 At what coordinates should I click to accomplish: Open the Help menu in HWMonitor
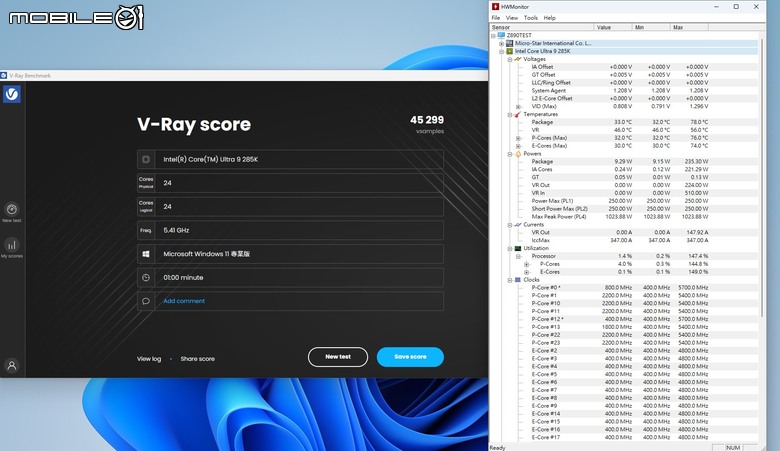point(550,18)
